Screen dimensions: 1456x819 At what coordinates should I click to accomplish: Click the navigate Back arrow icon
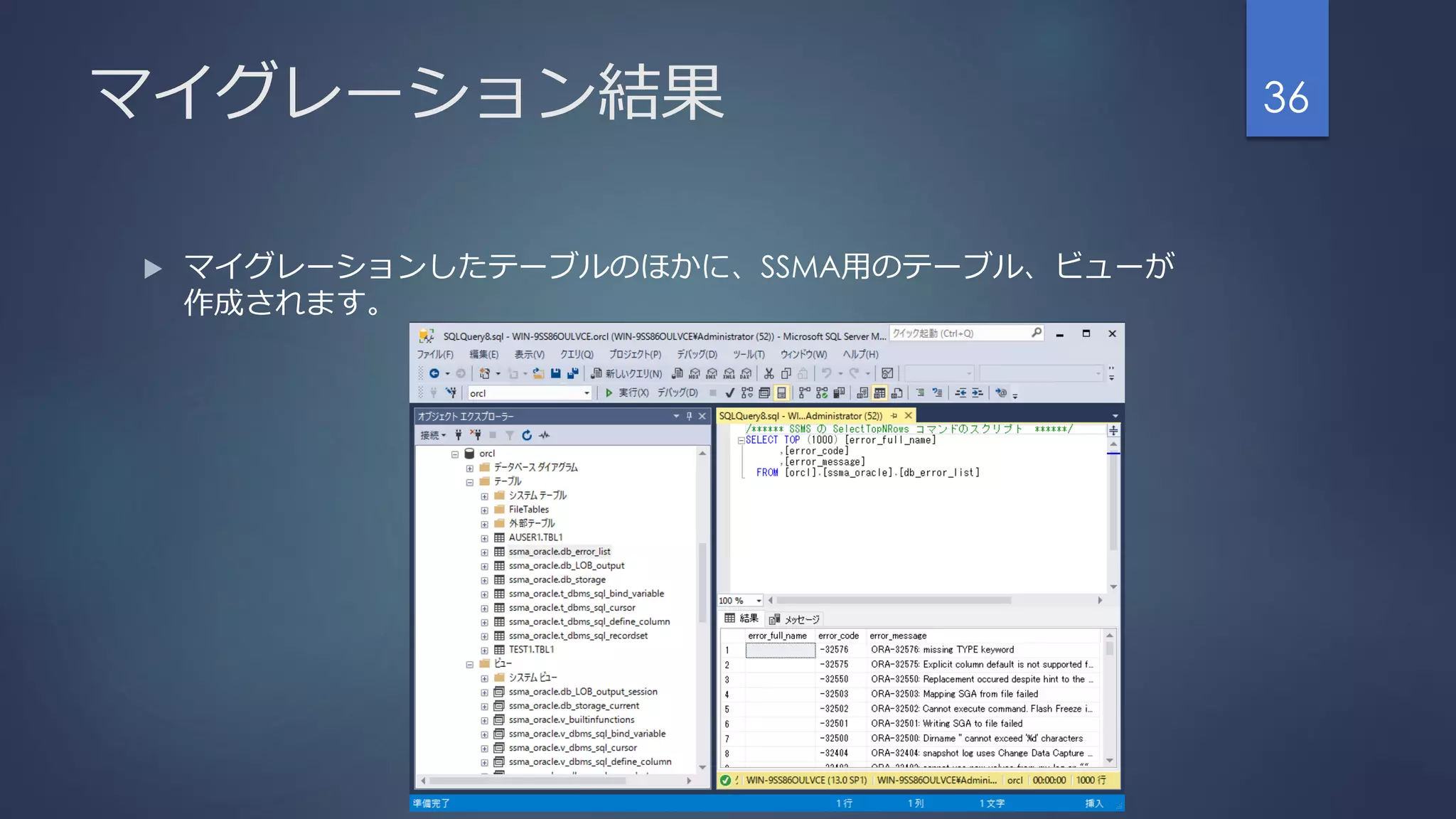click(x=434, y=373)
